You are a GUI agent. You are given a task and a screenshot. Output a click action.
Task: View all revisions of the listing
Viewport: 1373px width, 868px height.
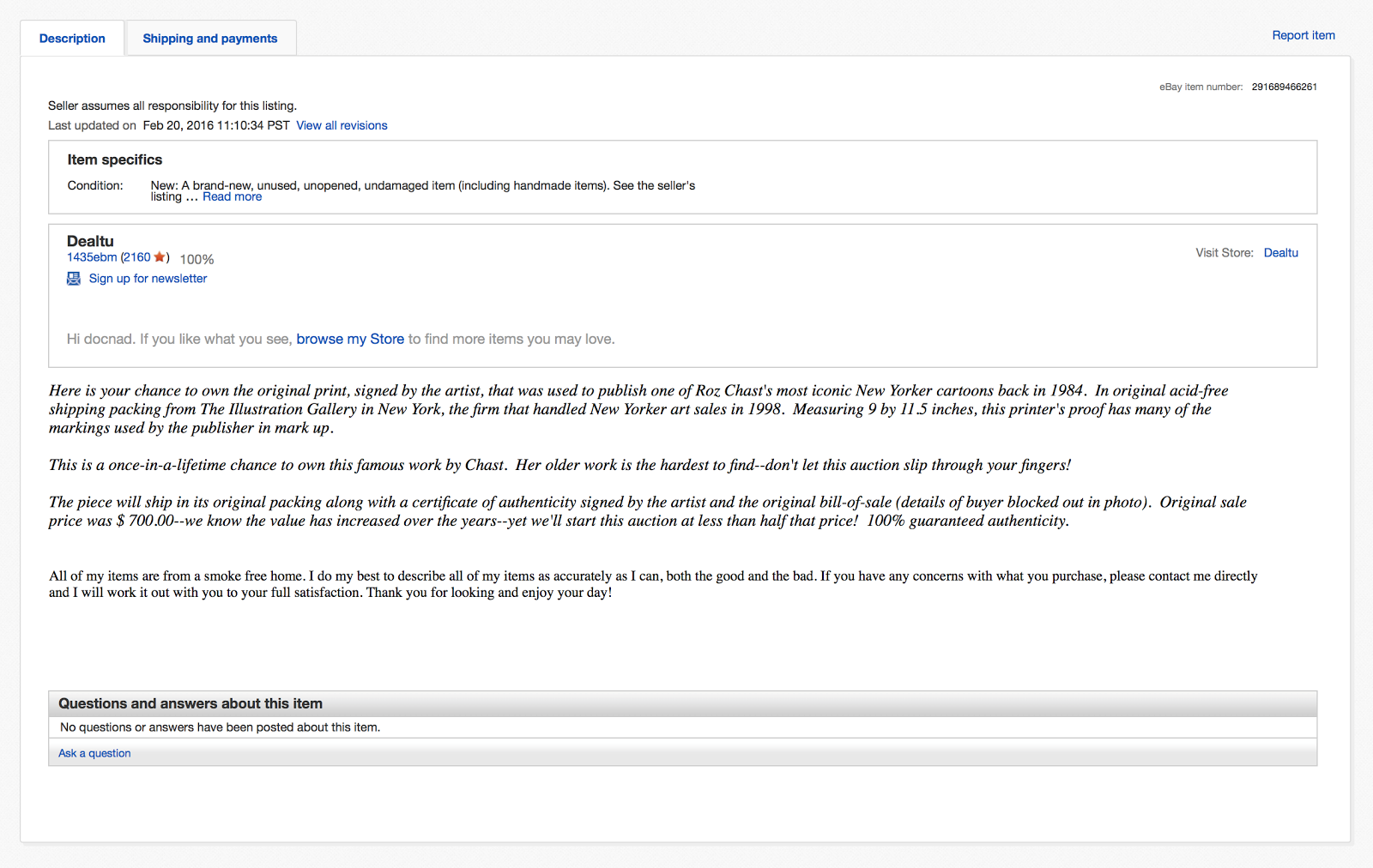click(342, 125)
